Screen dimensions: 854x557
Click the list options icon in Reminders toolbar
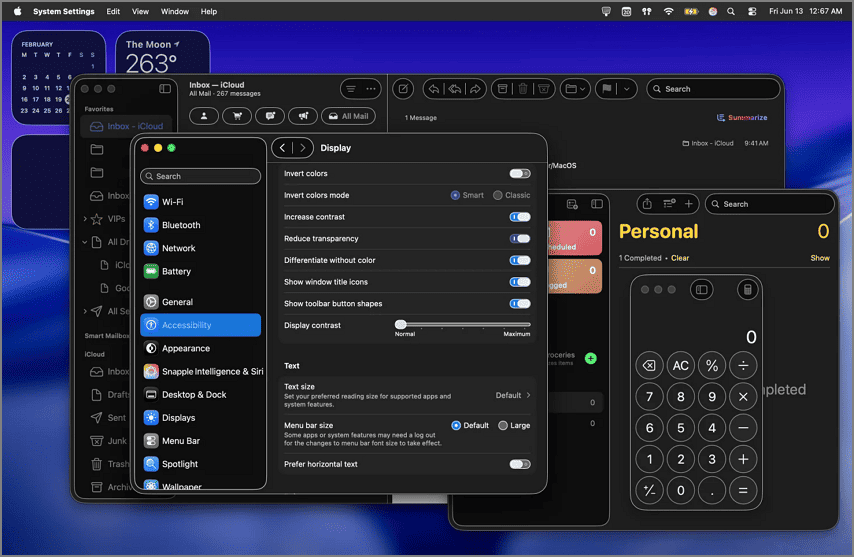pos(669,204)
